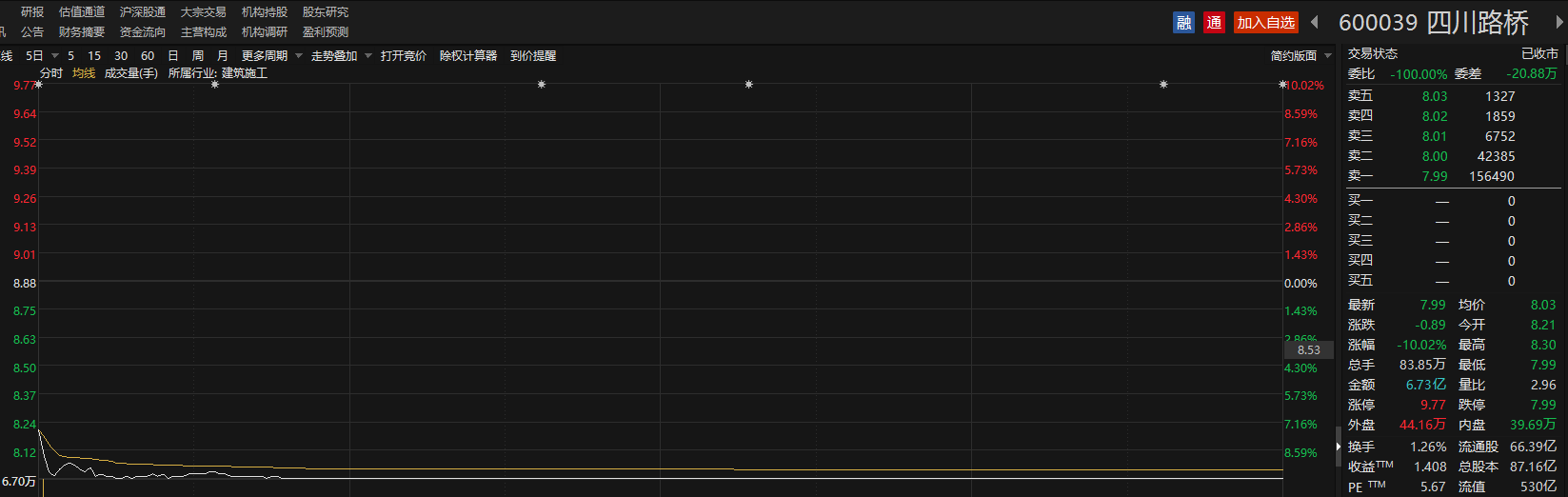Click the 换手 value 1.26%
This screenshot has height=497, width=1568.
tap(1428, 447)
